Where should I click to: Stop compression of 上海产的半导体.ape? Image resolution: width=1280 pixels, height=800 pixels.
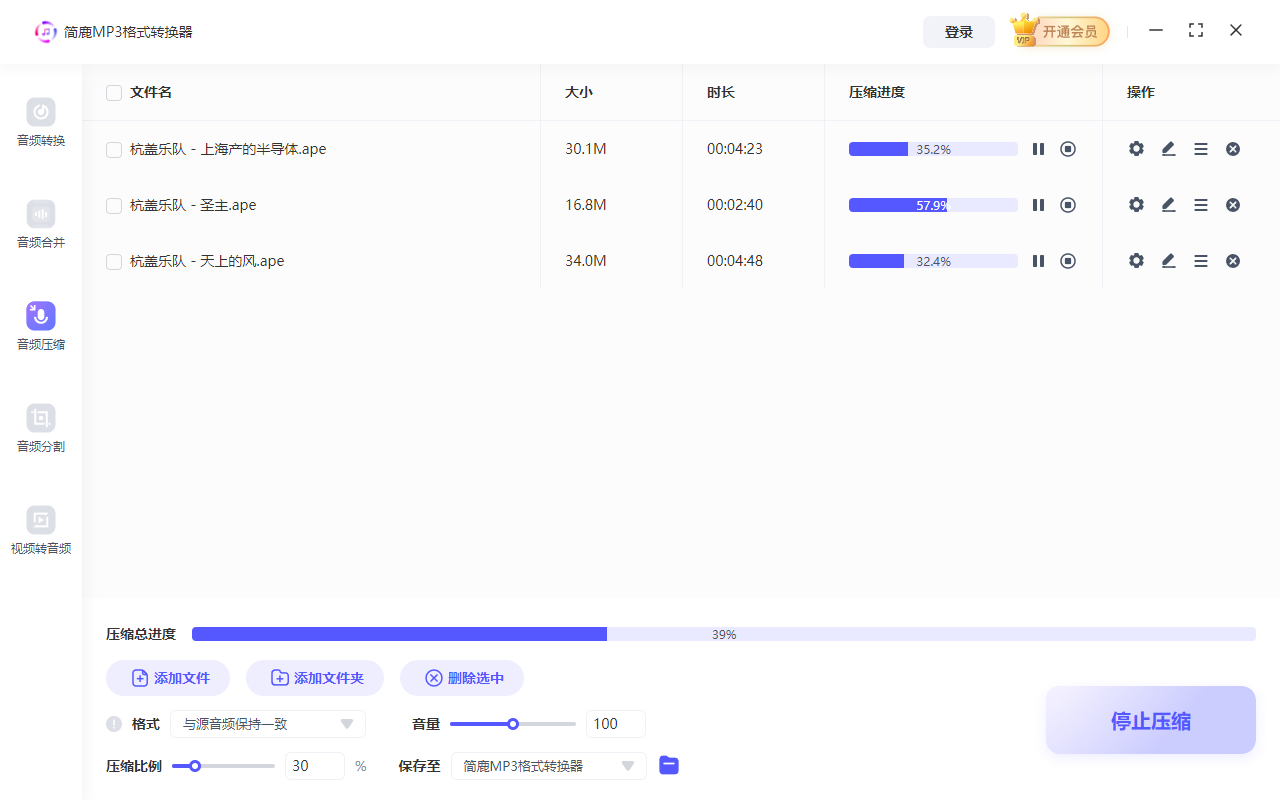click(1067, 148)
